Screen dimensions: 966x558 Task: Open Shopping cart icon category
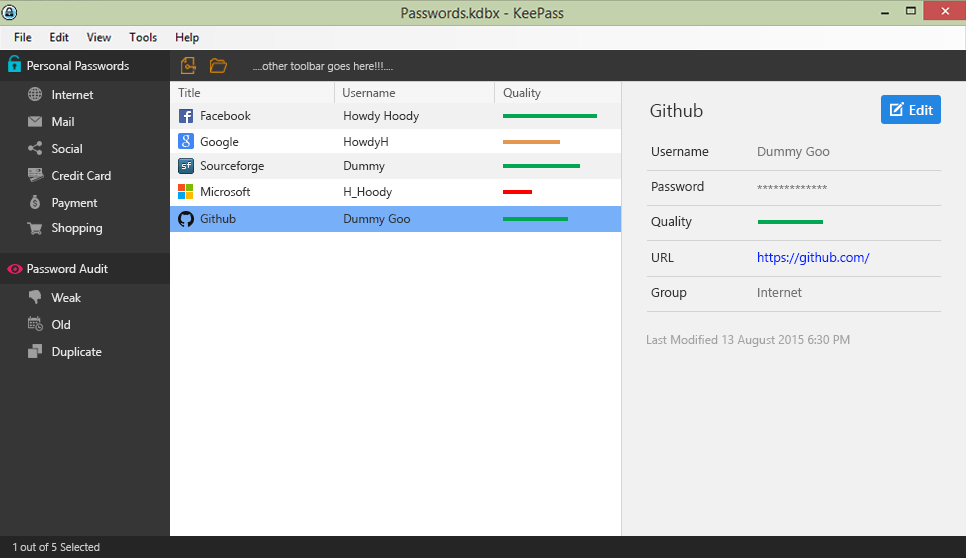pyautogui.click(x=35, y=228)
